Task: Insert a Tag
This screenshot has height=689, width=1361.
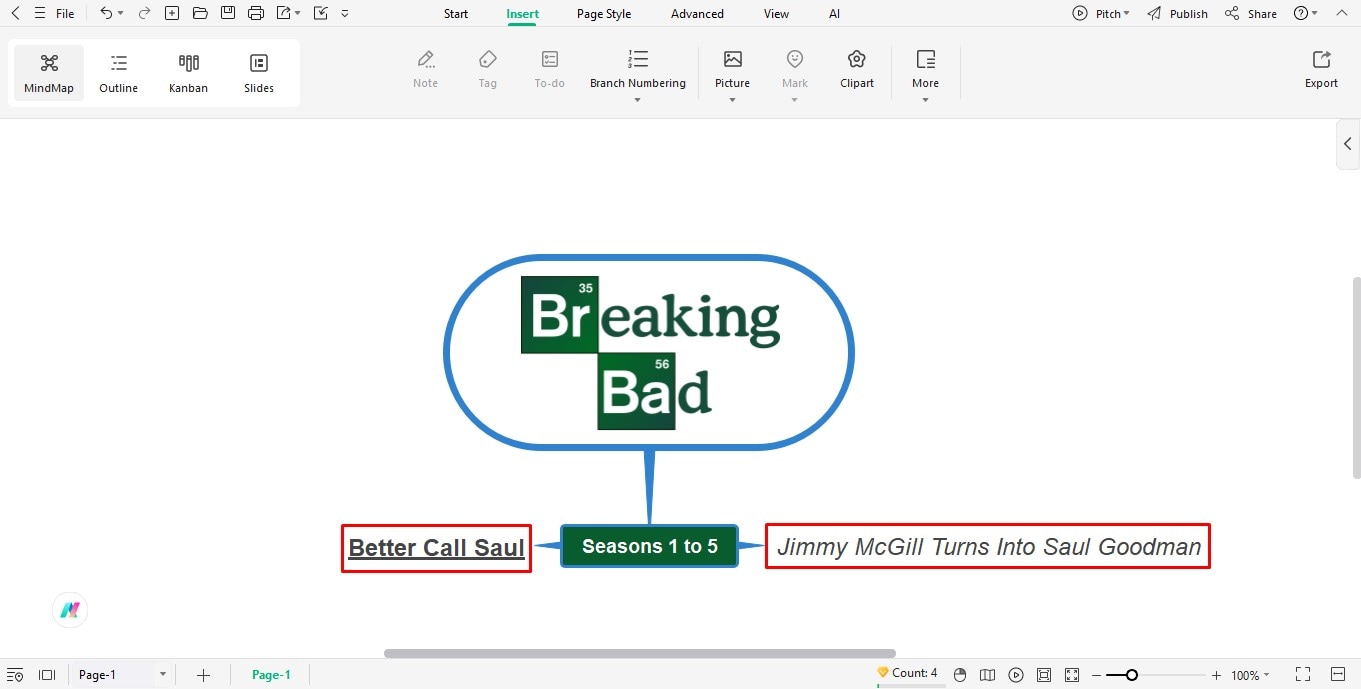Action: click(x=488, y=69)
